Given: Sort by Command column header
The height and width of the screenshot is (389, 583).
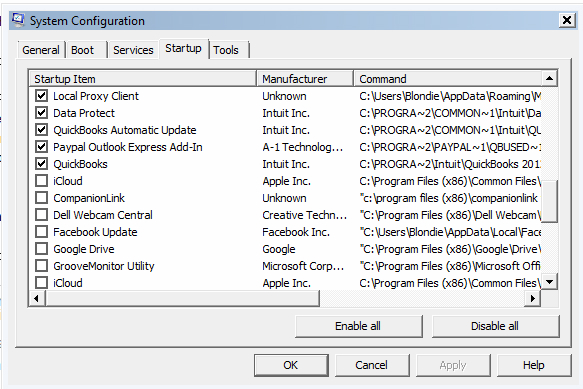Looking at the screenshot, I should (x=447, y=79).
